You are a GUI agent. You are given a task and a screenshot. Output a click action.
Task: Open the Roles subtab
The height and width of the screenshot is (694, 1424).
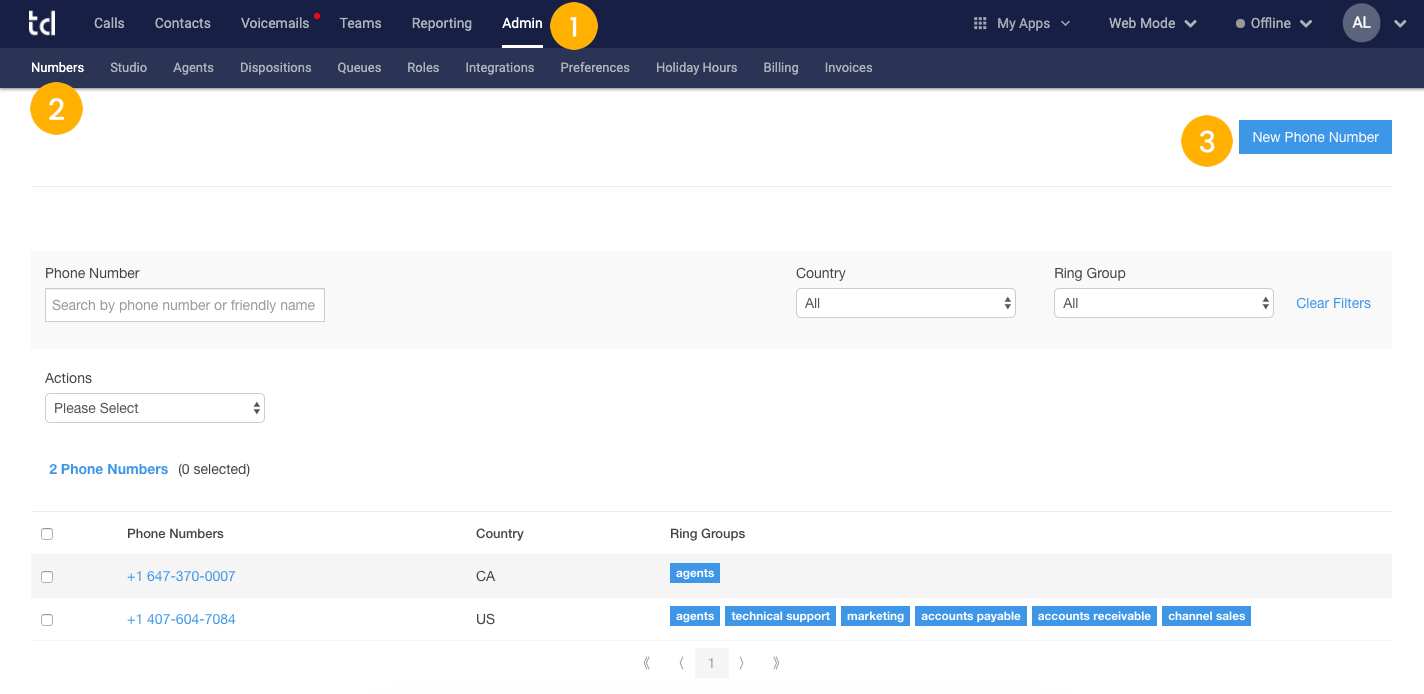[423, 68]
